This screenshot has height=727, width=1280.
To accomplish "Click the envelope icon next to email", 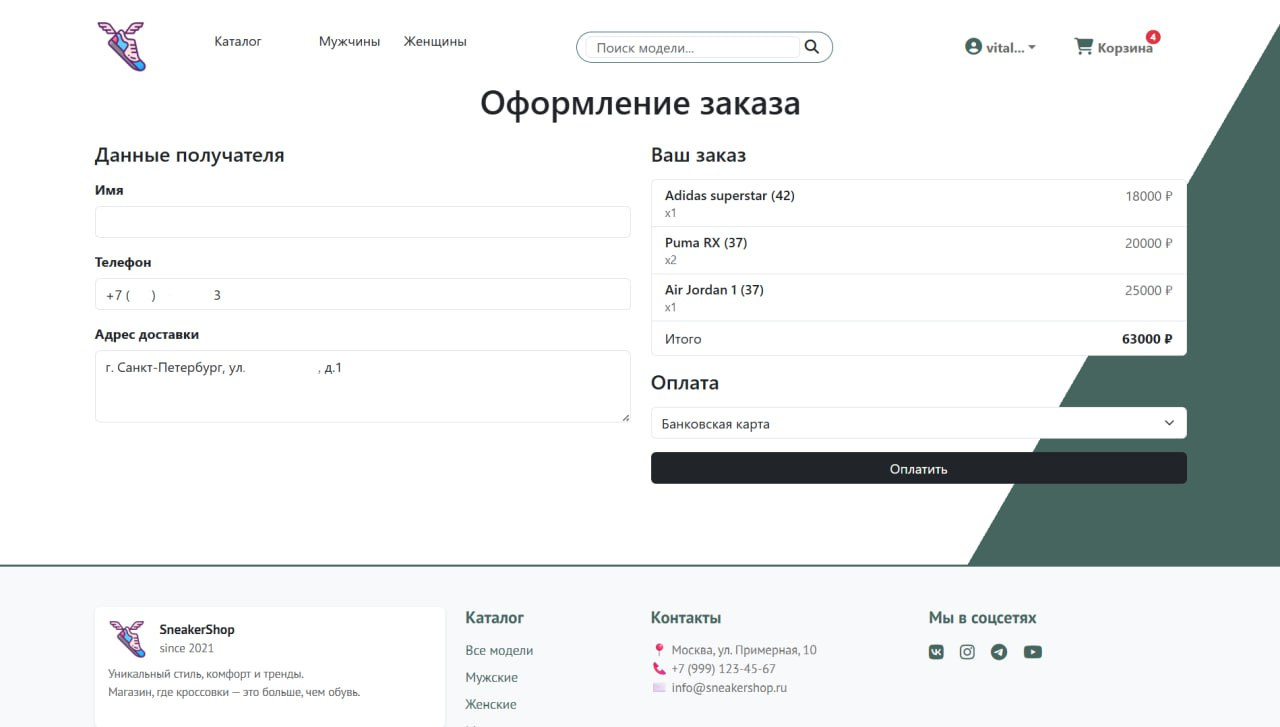I will (659, 688).
